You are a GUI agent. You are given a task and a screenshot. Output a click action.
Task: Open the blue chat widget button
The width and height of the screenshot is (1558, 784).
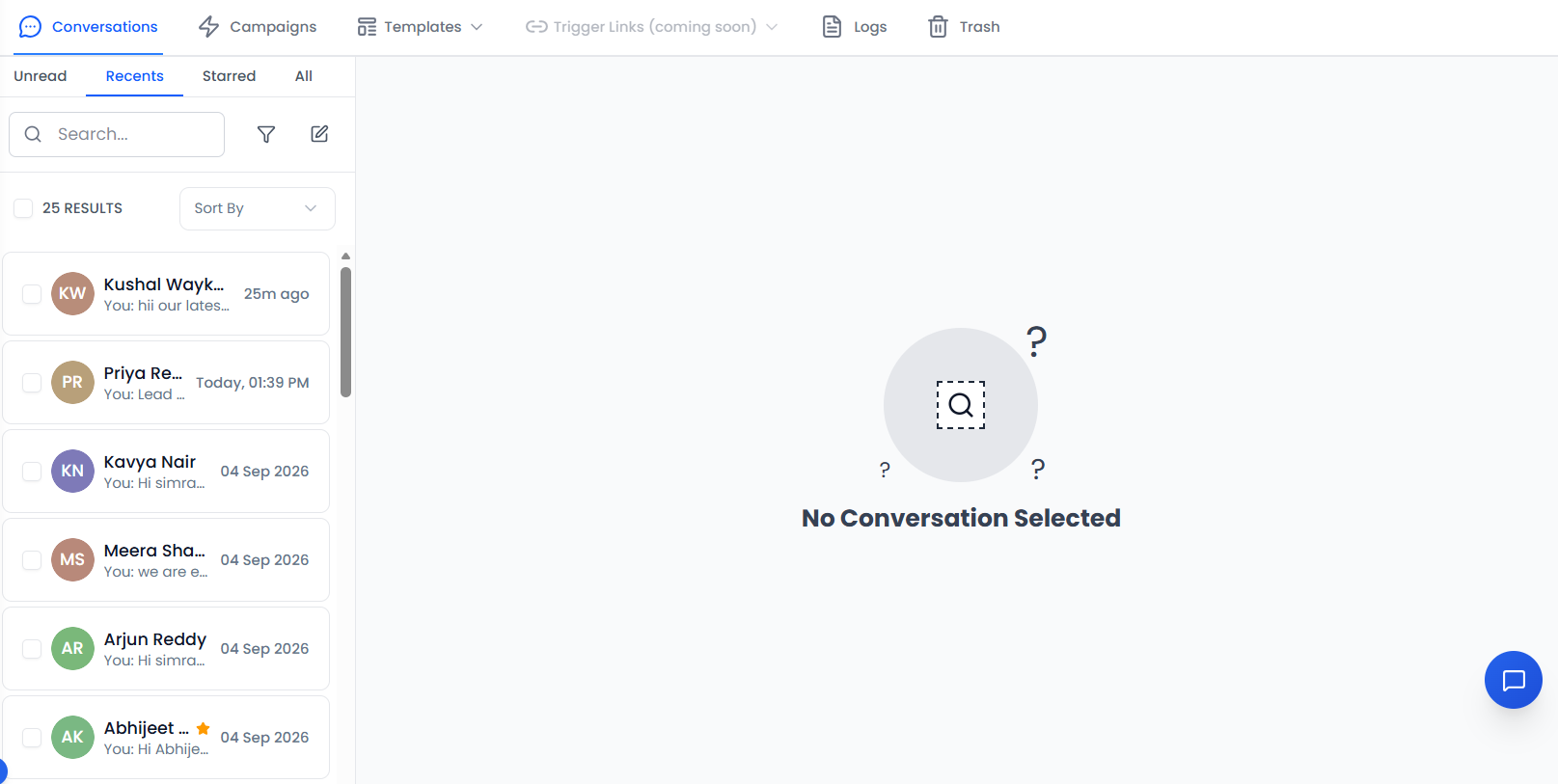pyautogui.click(x=1513, y=680)
